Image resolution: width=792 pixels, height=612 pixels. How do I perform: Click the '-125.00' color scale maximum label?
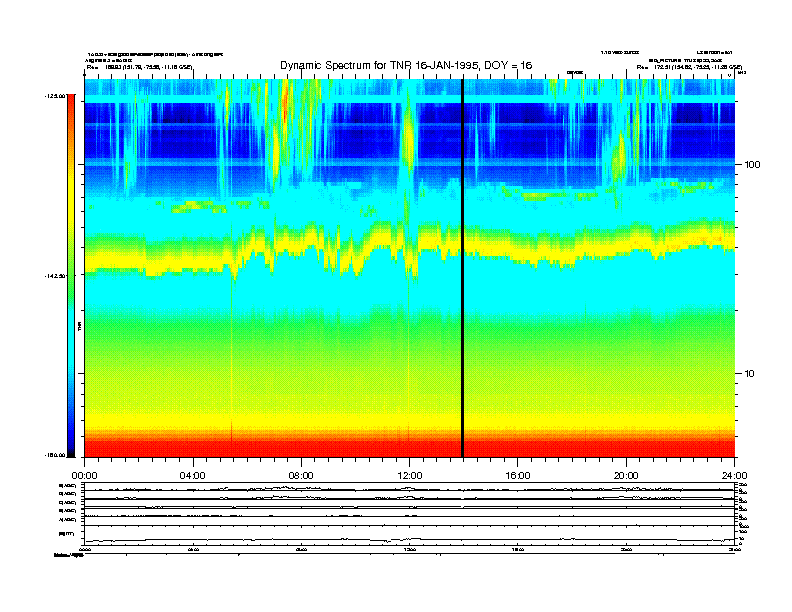tap(55, 96)
